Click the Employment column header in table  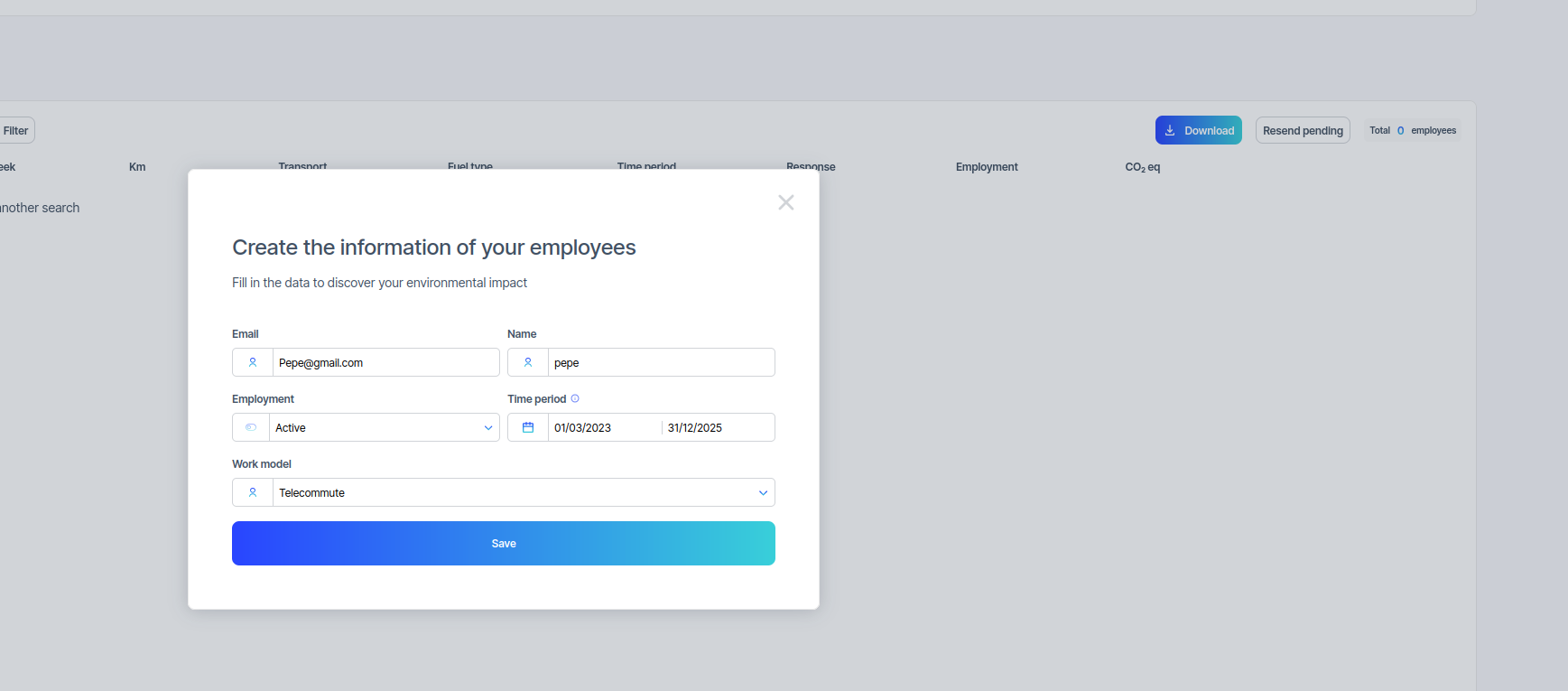pos(987,167)
